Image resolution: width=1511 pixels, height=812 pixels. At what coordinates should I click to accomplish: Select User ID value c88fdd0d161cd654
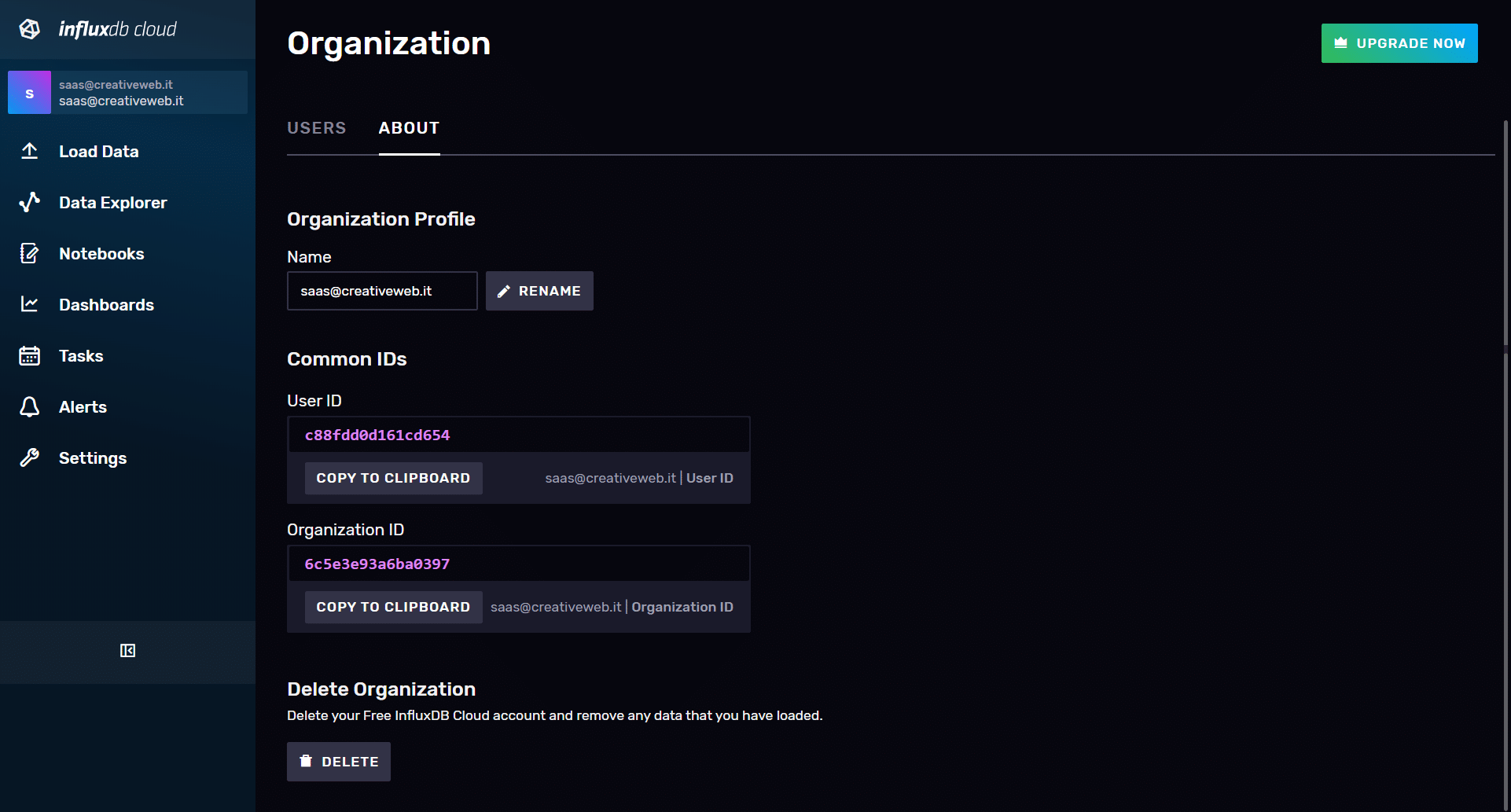pos(377,435)
